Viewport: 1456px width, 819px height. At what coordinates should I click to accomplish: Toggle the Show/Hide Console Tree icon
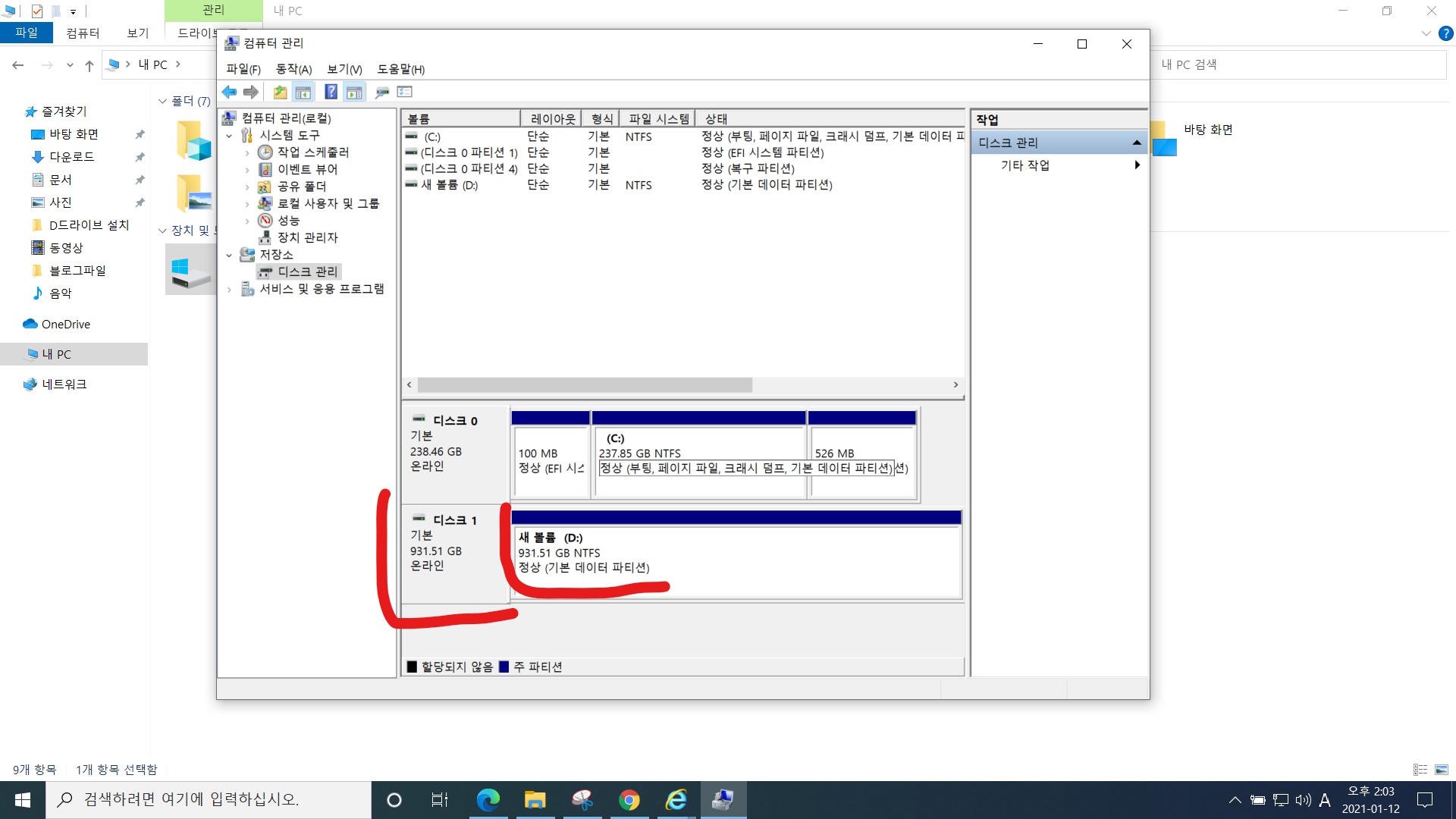coord(303,92)
